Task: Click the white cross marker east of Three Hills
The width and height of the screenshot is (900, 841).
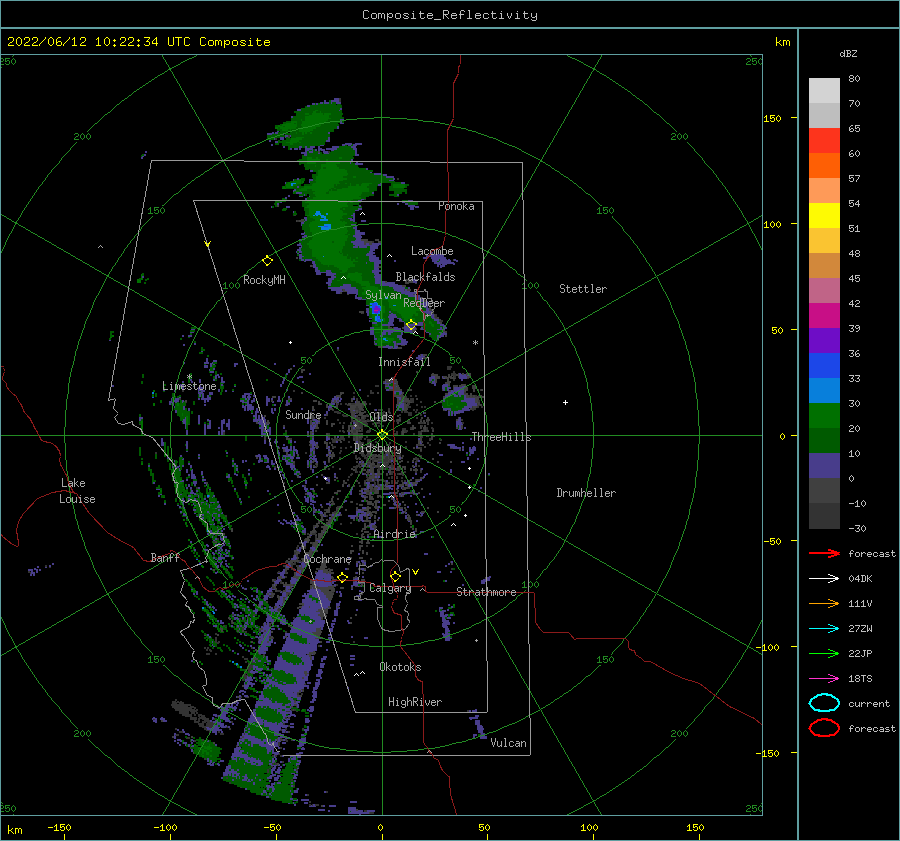Action: click(x=565, y=402)
